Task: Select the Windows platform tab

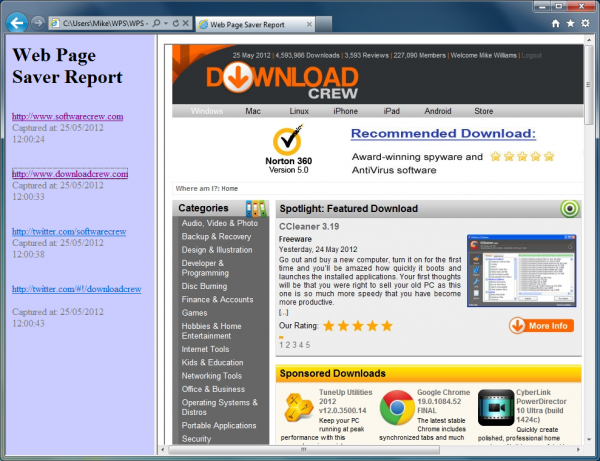Action: pos(207,111)
